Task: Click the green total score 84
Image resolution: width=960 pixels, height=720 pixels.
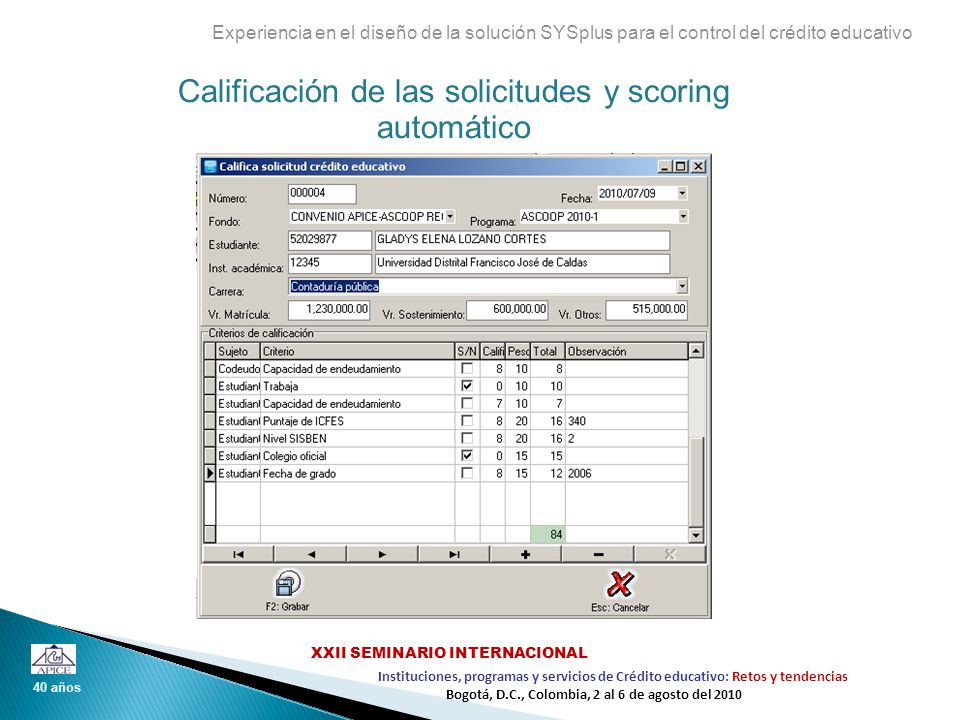Action: pyautogui.click(x=547, y=534)
